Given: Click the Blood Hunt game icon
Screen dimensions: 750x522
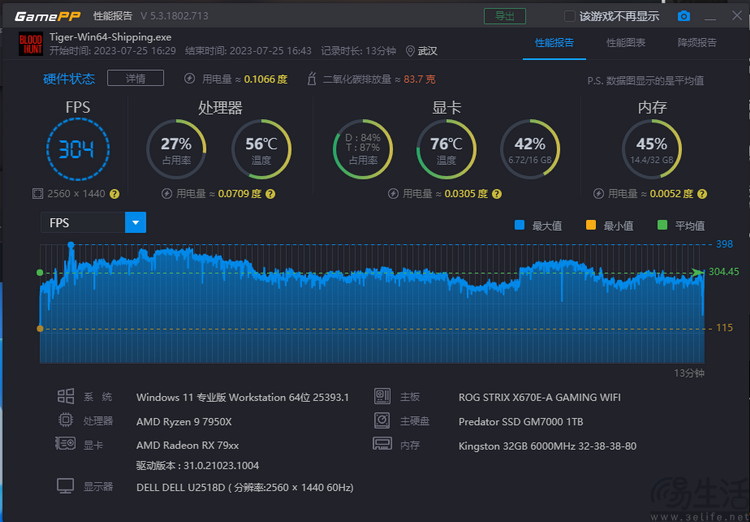Looking at the screenshot, I should pos(31,44).
